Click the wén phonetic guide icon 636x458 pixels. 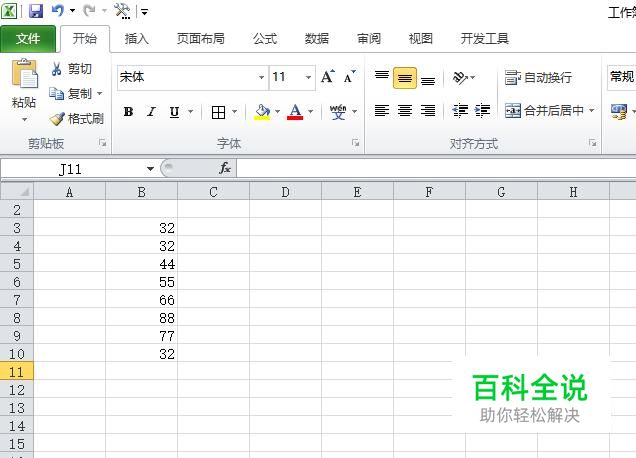click(x=337, y=112)
